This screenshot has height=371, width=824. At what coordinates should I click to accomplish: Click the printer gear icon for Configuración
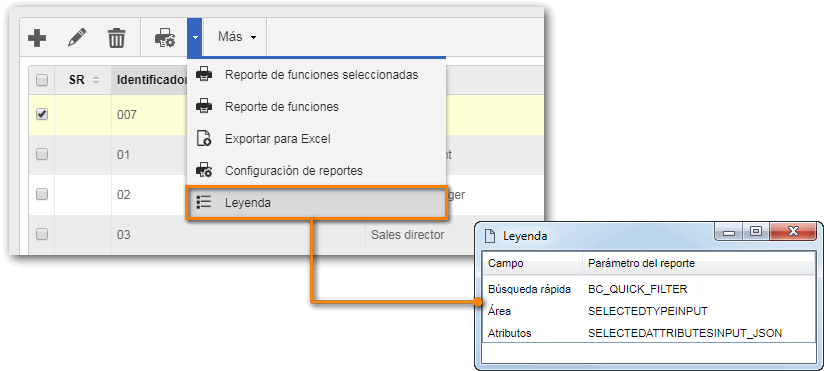click(204, 171)
